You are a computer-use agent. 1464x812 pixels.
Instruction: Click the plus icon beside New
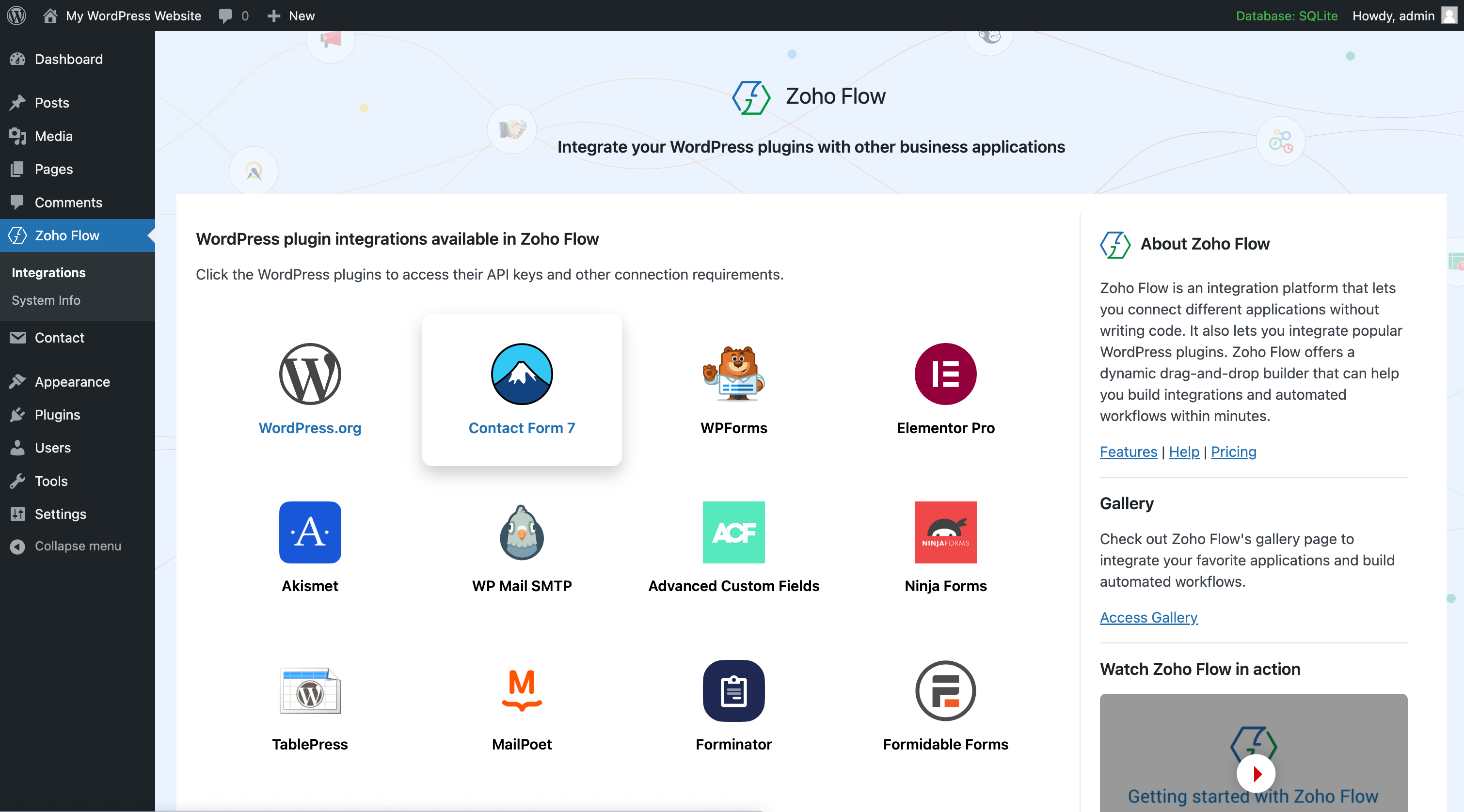274,16
